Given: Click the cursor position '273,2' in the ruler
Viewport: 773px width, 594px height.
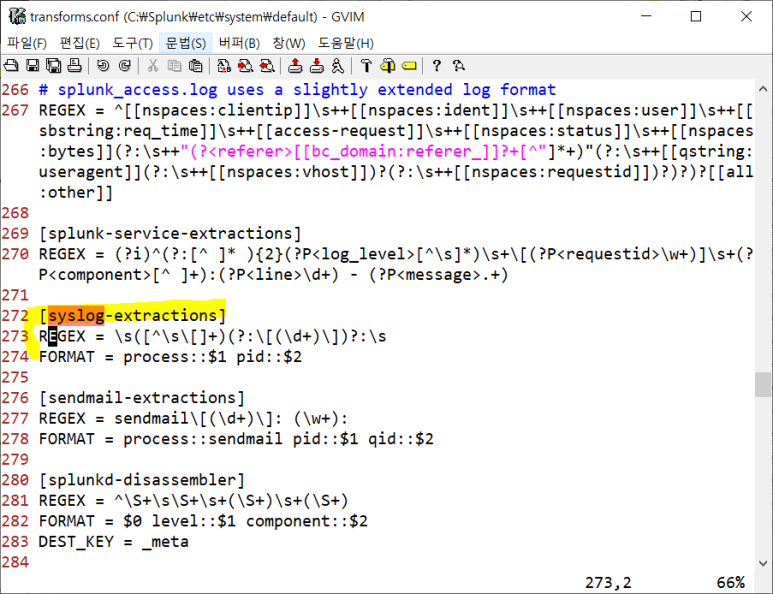Looking at the screenshot, I should tap(608, 583).
